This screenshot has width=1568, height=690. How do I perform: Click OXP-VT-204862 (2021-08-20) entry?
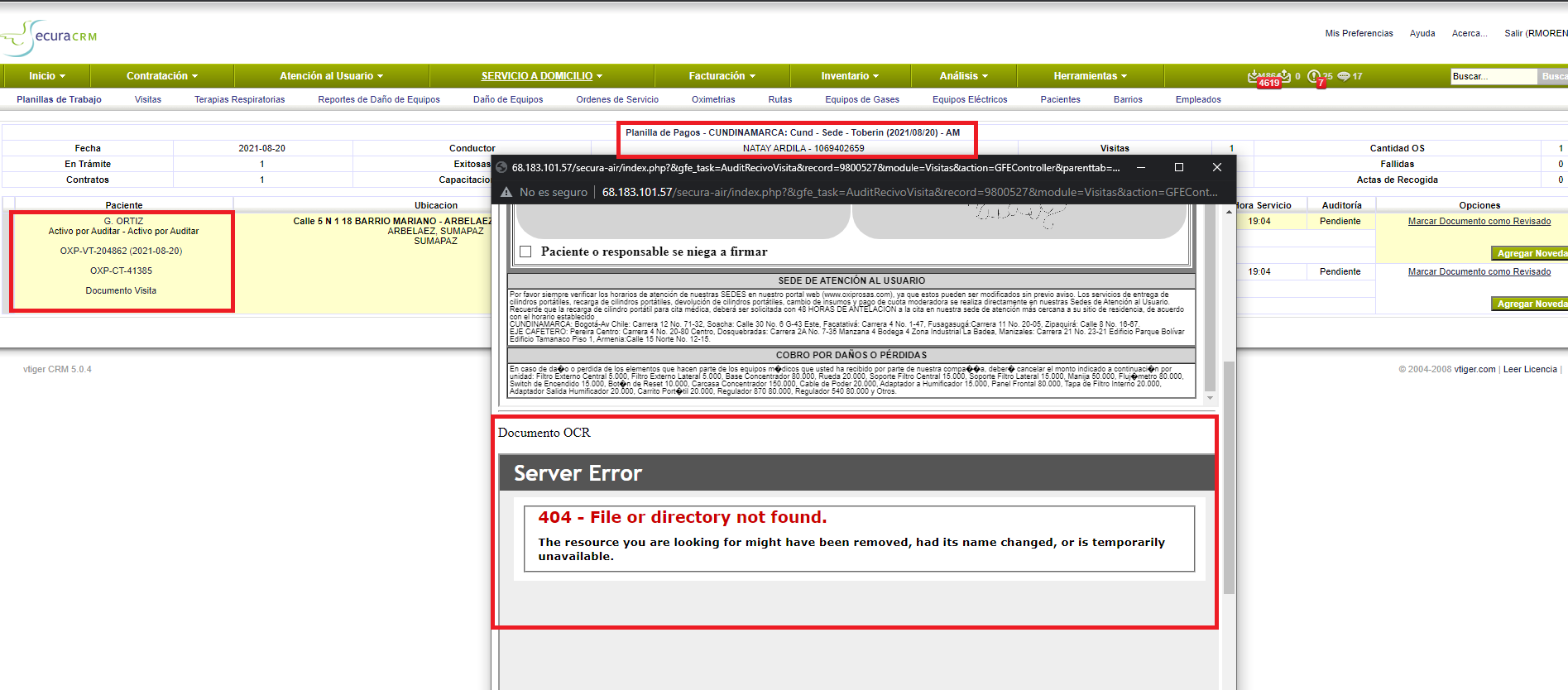pyautogui.click(x=121, y=252)
